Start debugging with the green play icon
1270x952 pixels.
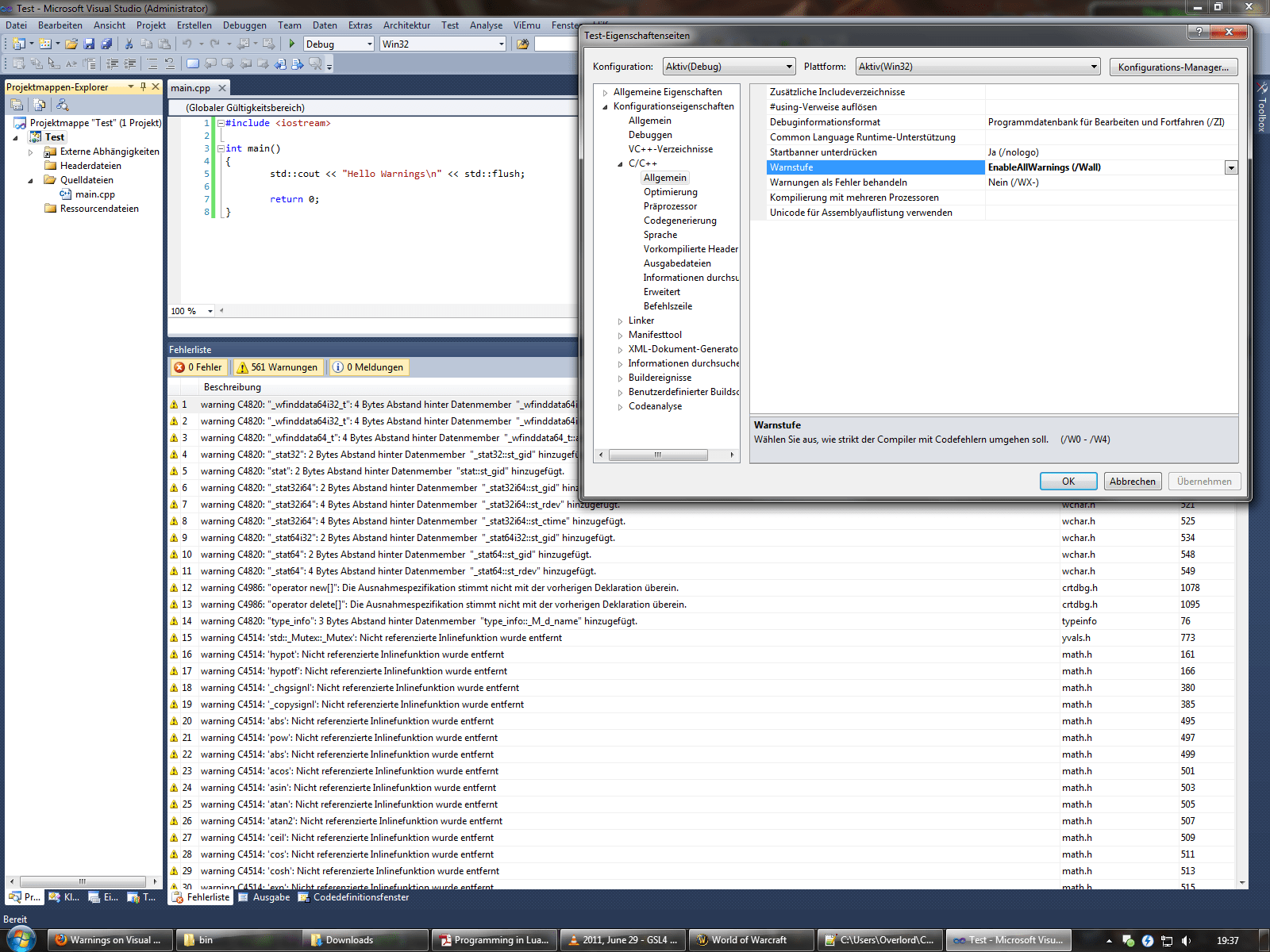[292, 44]
